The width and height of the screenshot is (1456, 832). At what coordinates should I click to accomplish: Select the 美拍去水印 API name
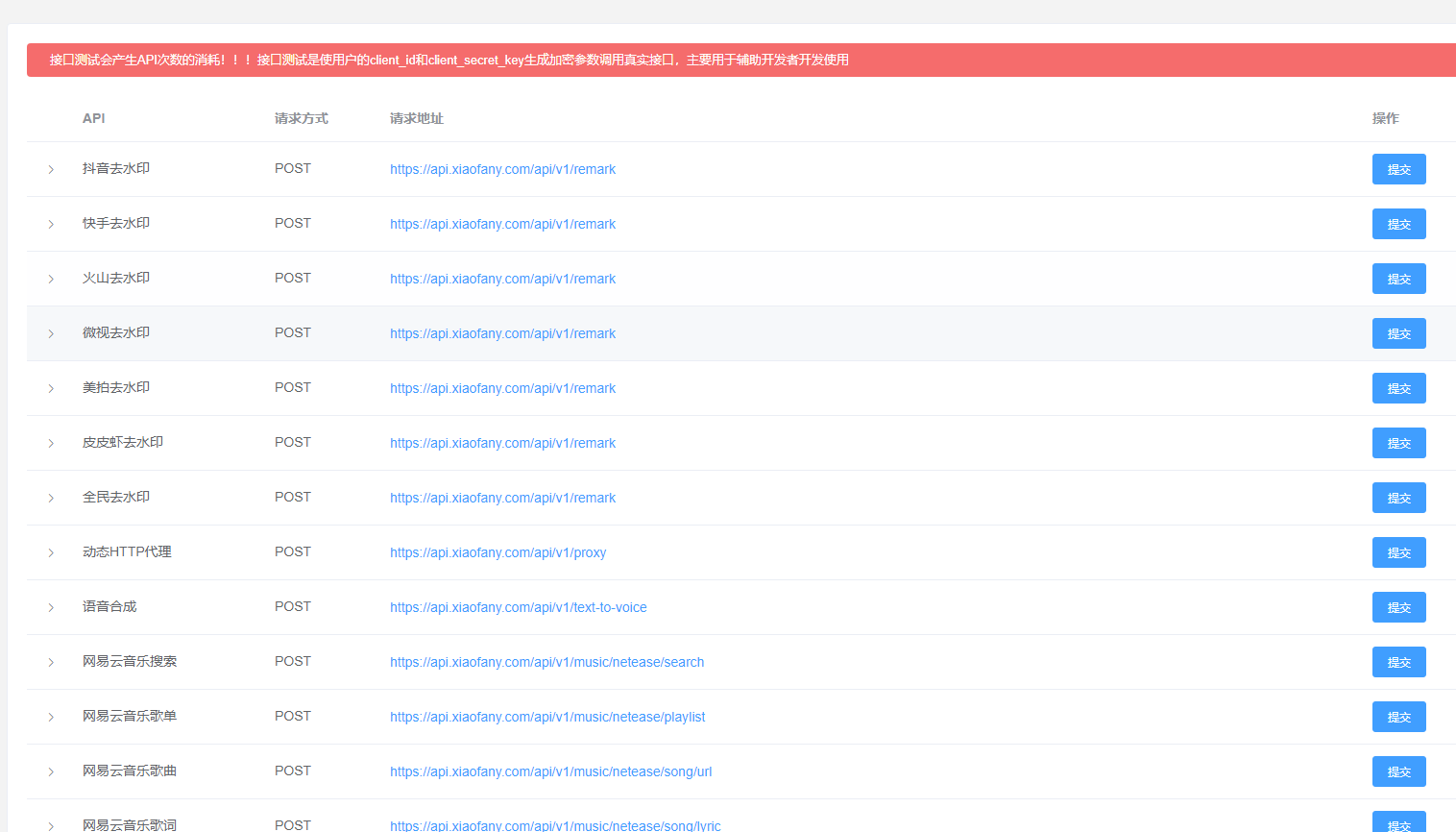click(x=115, y=387)
